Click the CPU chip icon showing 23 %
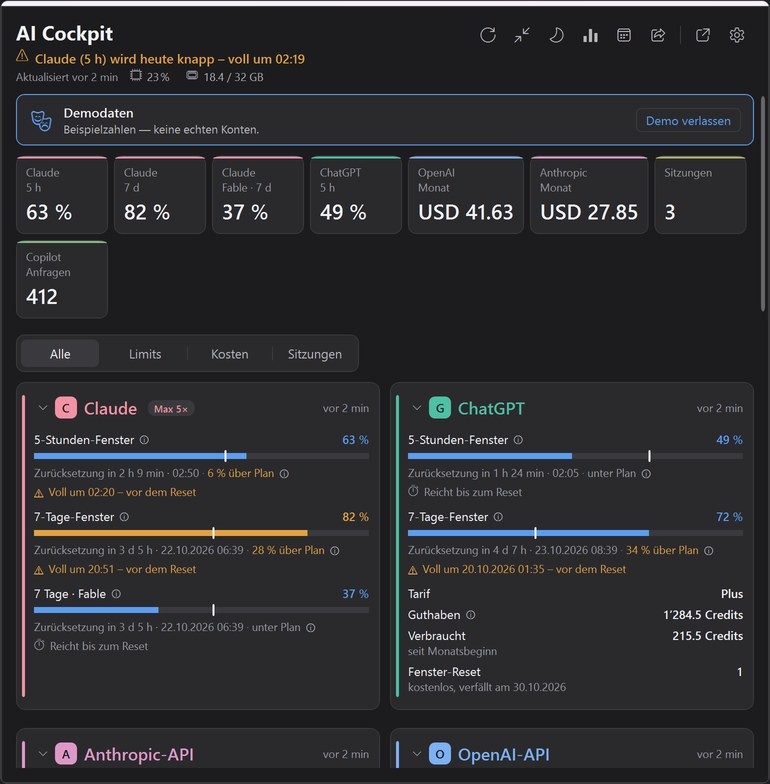 pyautogui.click(x=136, y=76)
